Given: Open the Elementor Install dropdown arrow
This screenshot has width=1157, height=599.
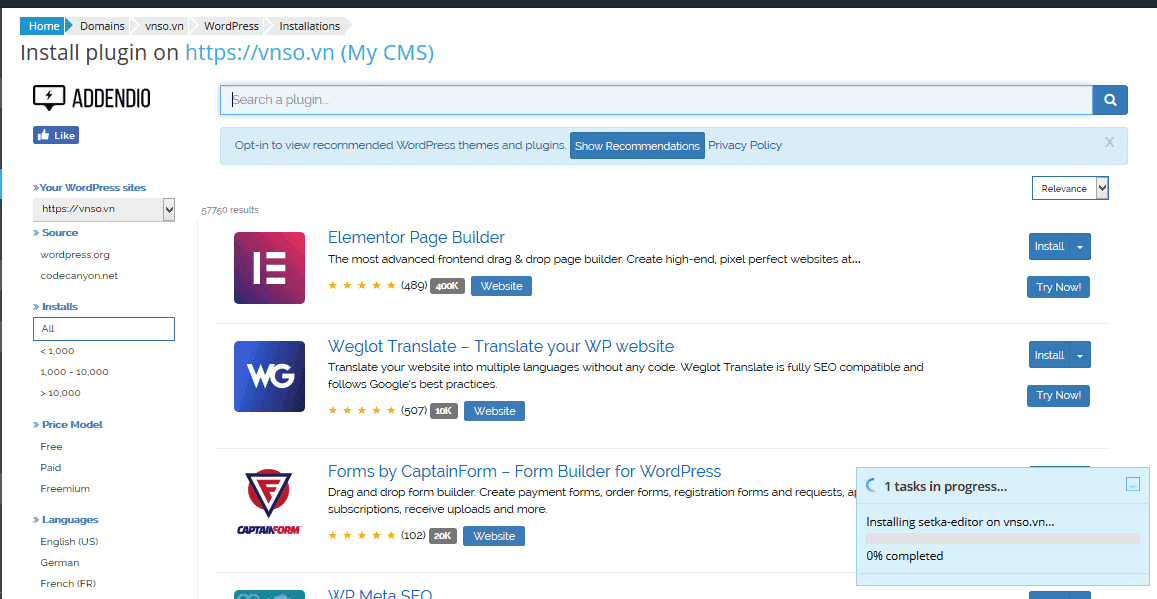Looking at the screenshot, I should (x=1080, y=246).
